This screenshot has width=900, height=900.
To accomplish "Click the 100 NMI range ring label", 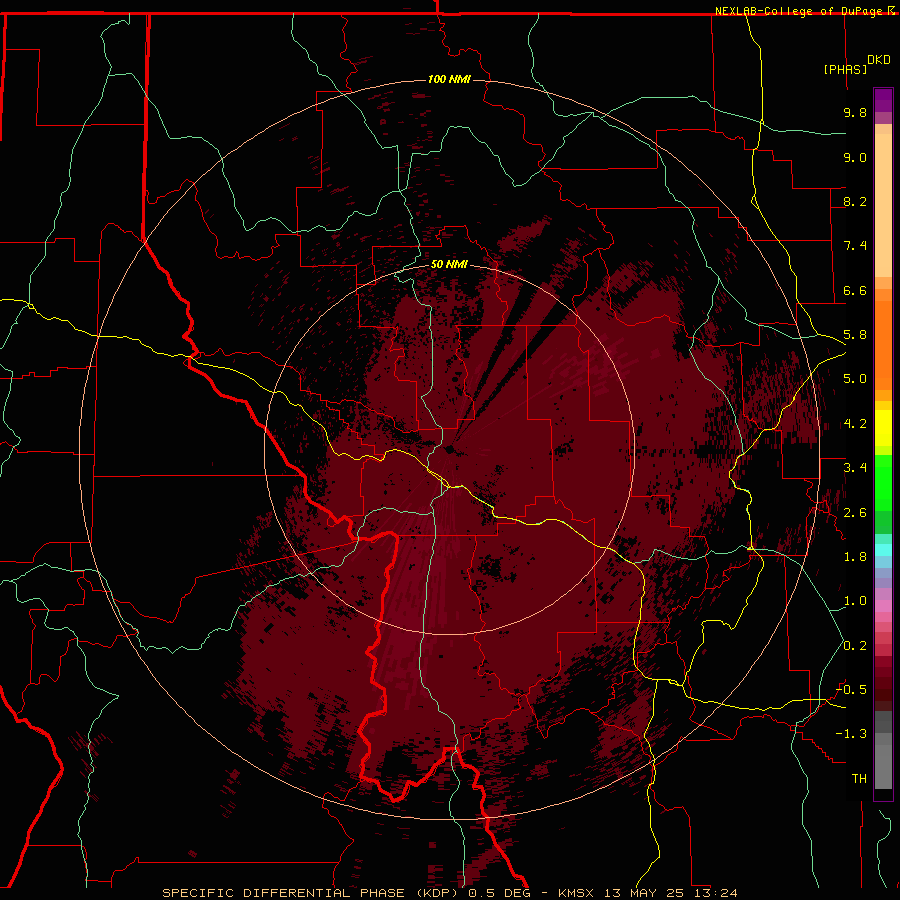I will (x=449, y=79).
